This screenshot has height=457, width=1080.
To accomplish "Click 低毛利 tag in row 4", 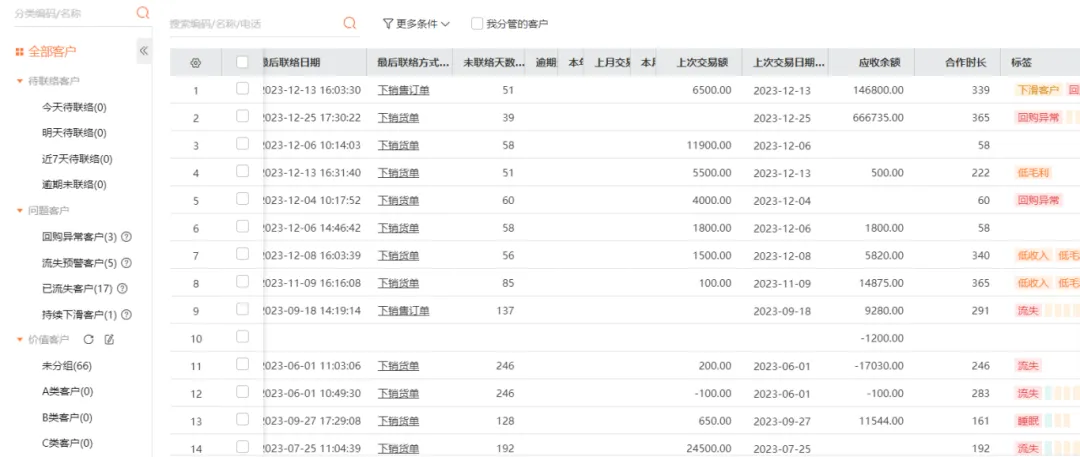I will (x=1033, y=173).
